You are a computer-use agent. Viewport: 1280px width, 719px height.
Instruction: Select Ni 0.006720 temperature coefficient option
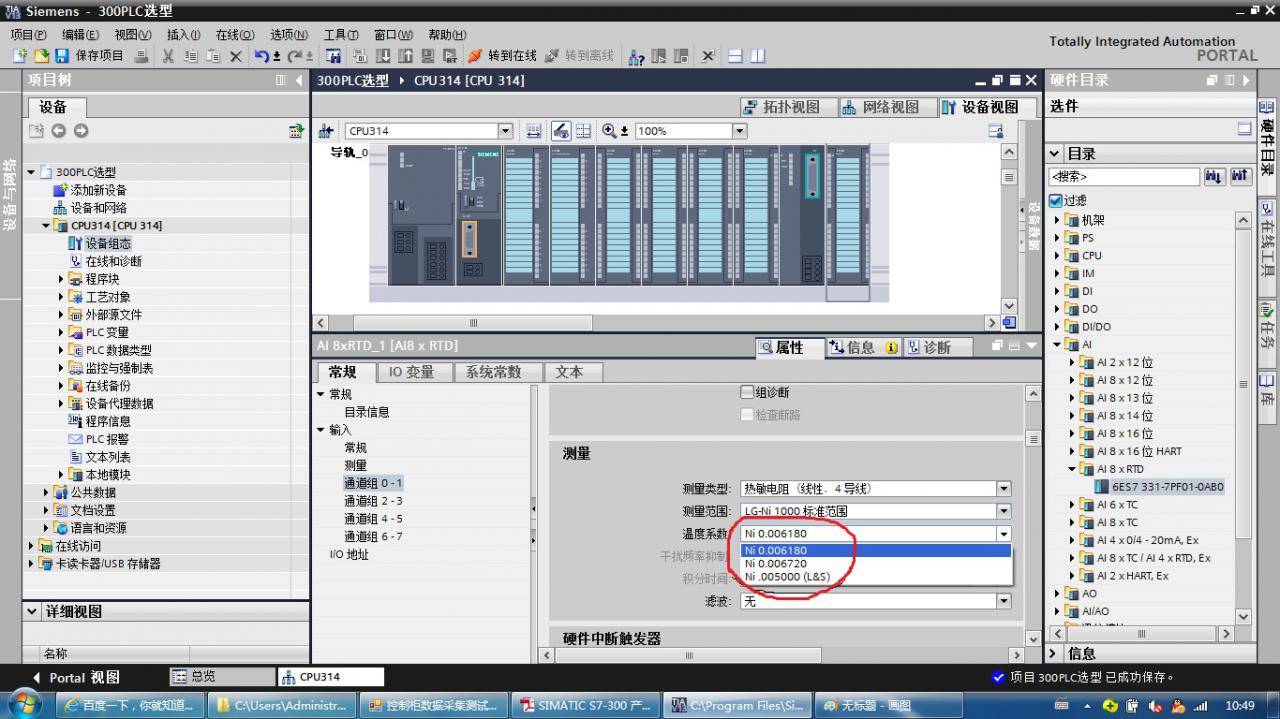(876, 564)
